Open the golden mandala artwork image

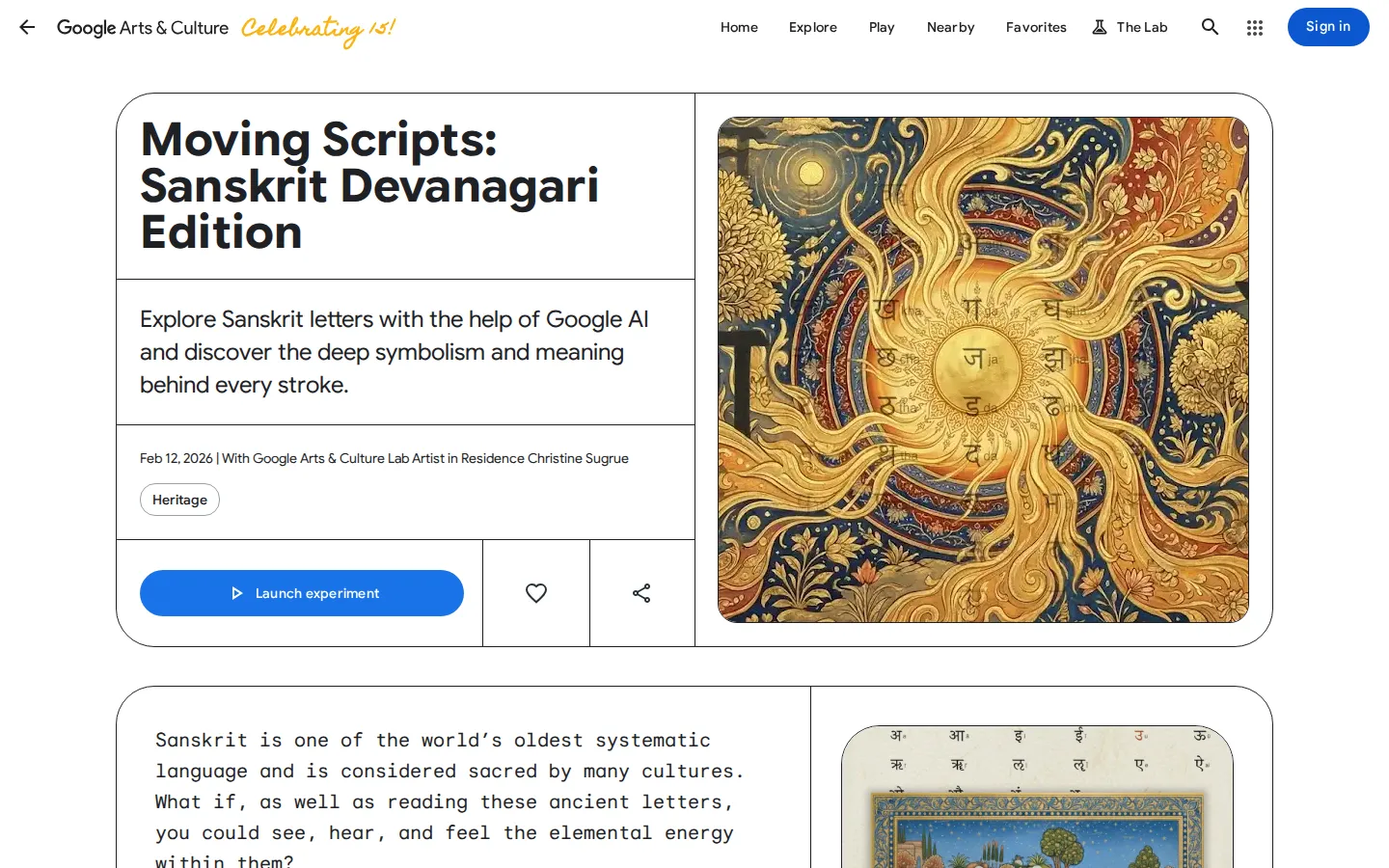[983, 369]
